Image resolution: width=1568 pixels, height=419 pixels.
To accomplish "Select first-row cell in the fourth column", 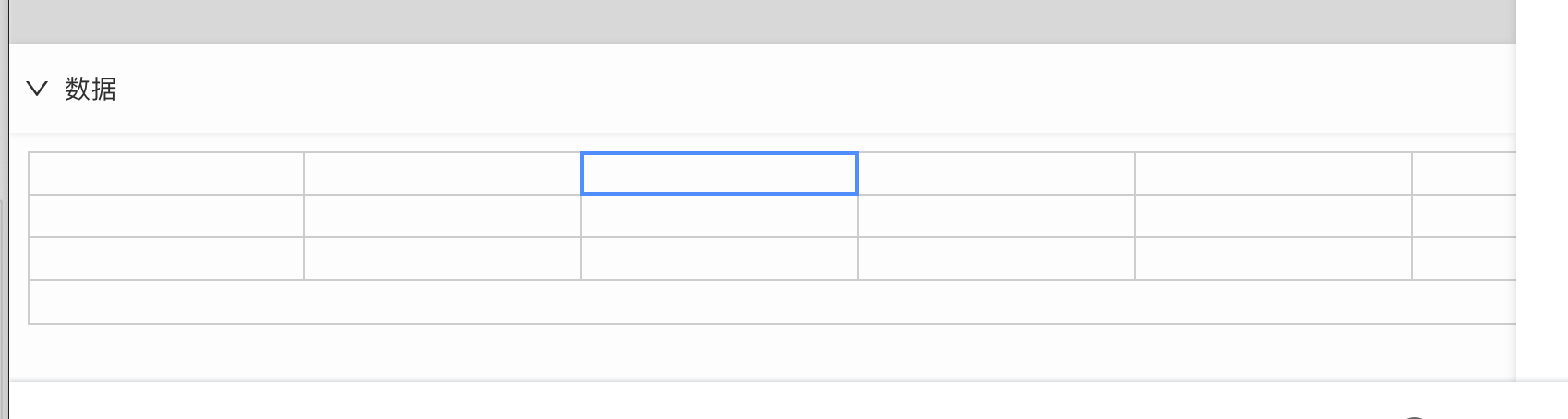I will (x=996, y=174).
